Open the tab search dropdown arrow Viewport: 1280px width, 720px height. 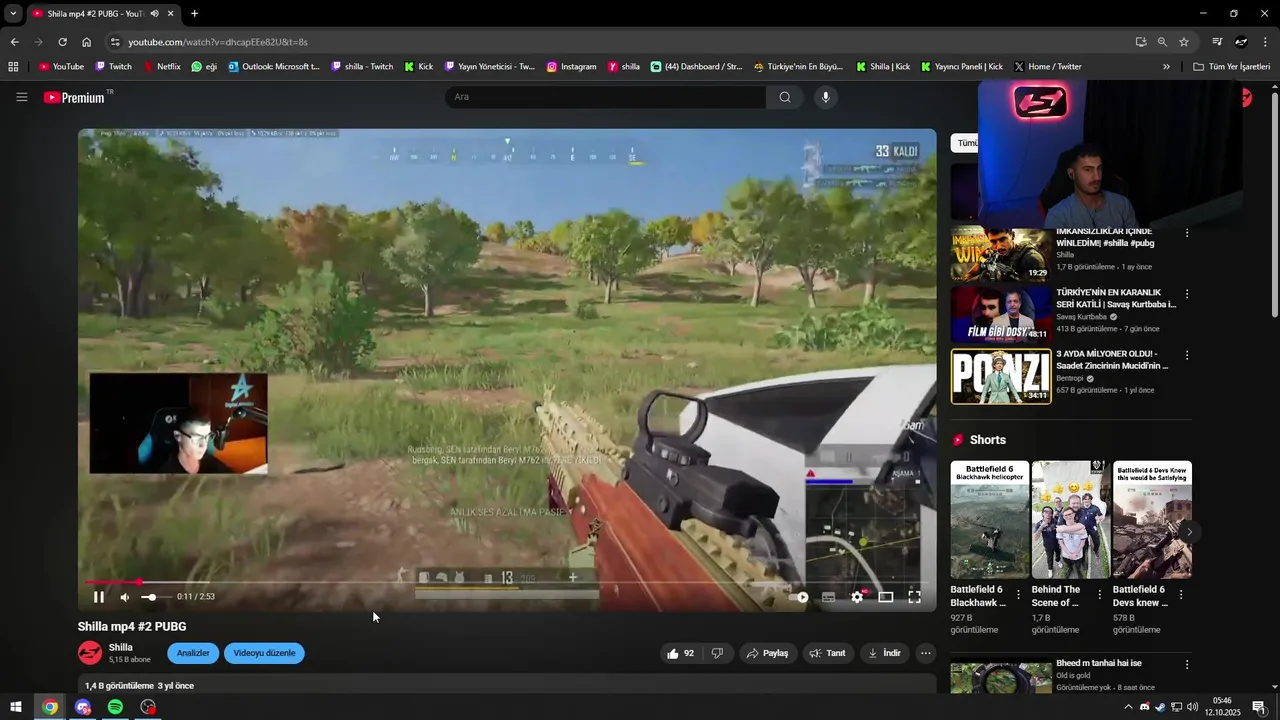point(13,14)
